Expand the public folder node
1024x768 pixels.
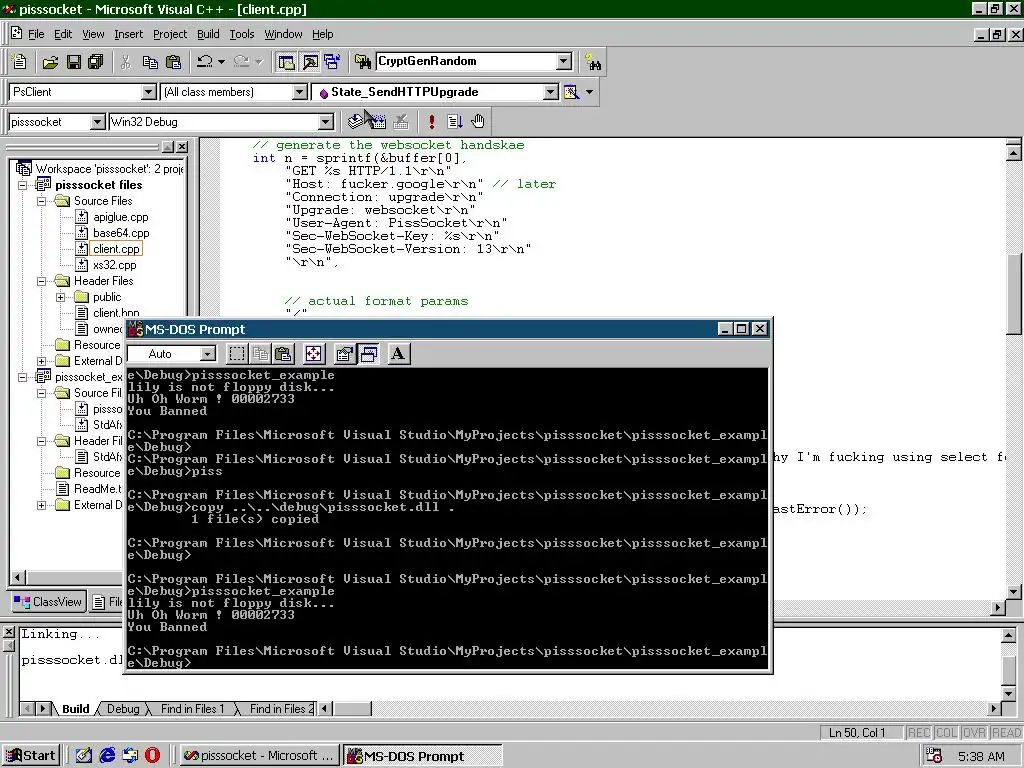[61, 297]
